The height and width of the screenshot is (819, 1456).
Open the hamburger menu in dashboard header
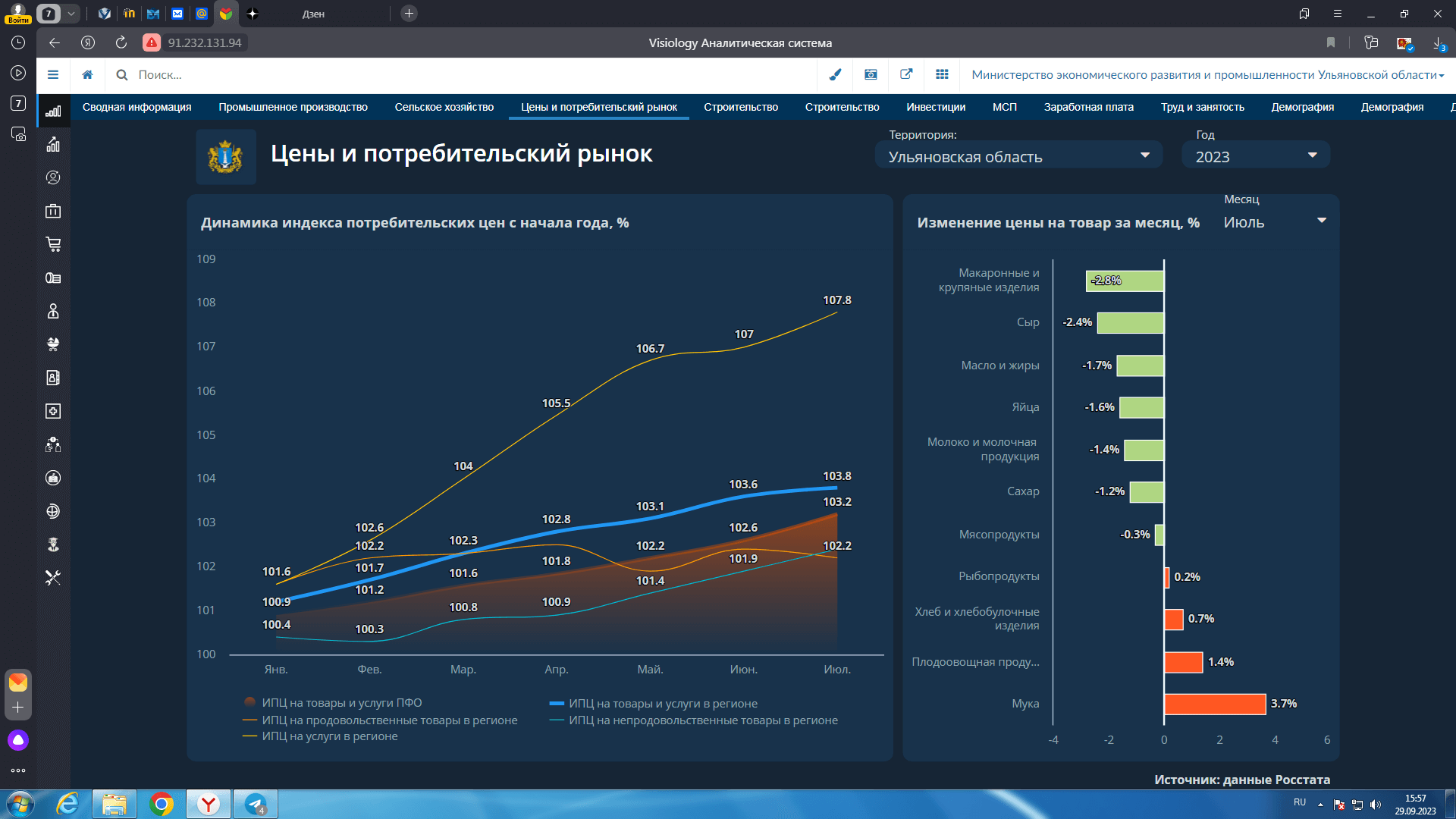[x=53, y=74]
